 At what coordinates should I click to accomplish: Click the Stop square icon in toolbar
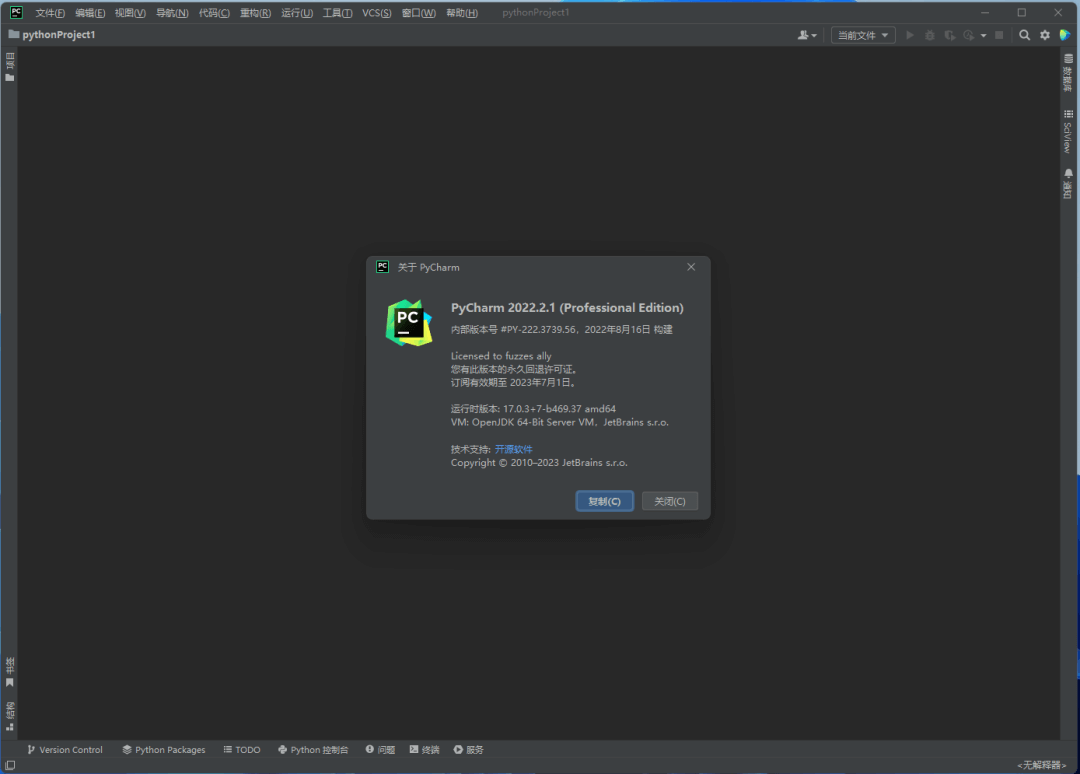[x=998, y=35]
